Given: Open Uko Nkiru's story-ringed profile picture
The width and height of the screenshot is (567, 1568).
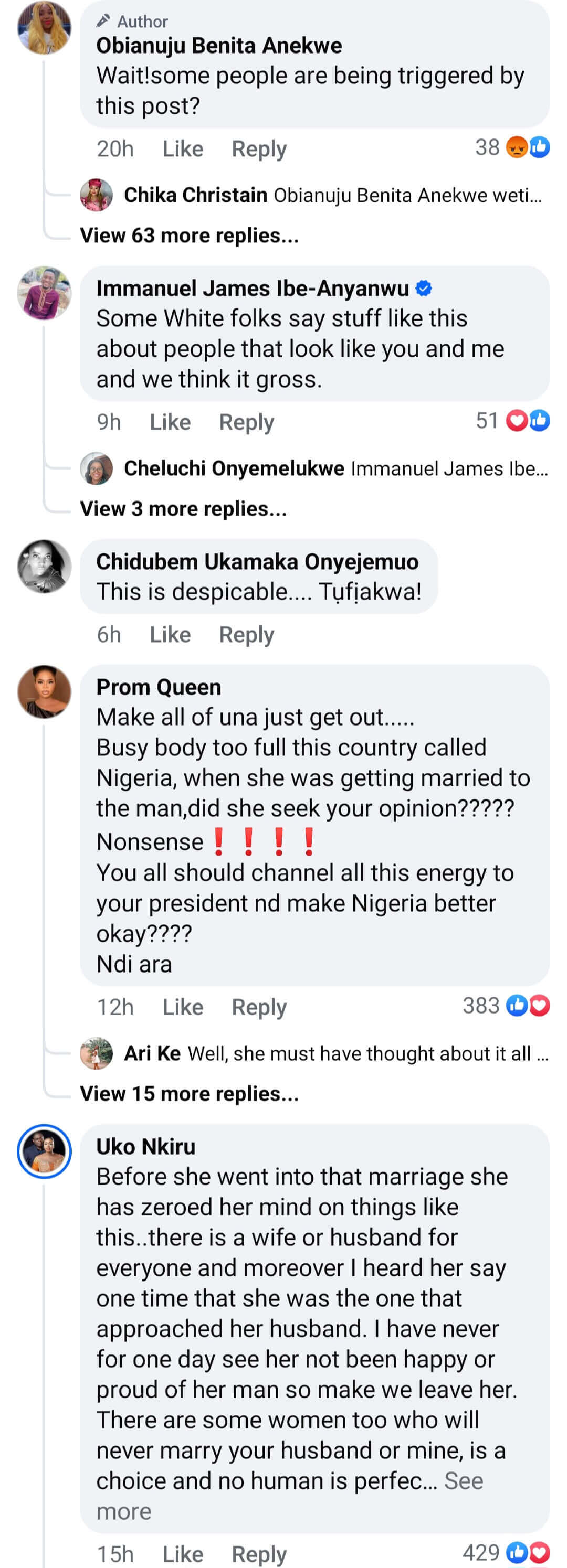Looking at the screenshot, I should pos(44,1151).
